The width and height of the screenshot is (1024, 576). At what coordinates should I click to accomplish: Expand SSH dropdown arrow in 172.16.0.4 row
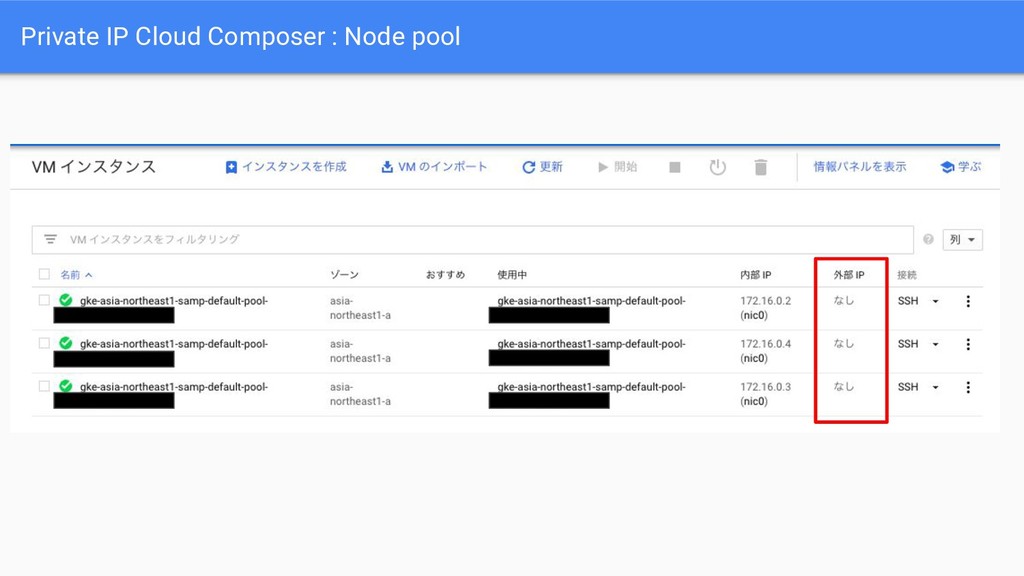coord(935,344)
